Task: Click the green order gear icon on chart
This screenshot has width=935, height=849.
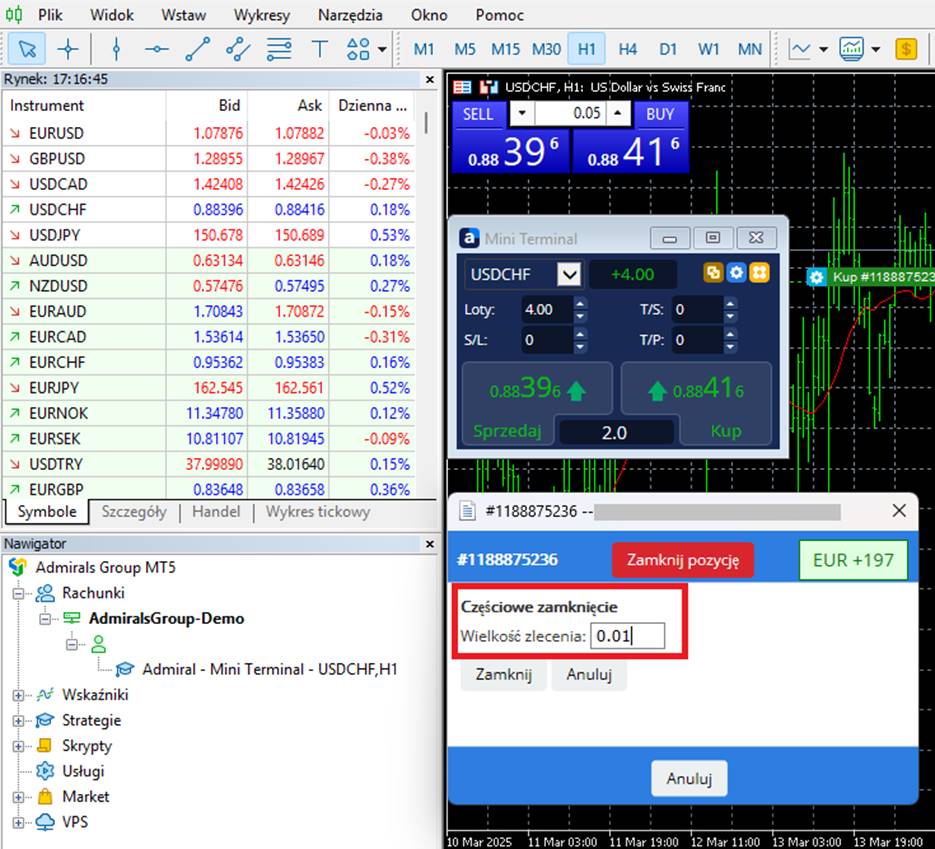Action: click(816, 277)
